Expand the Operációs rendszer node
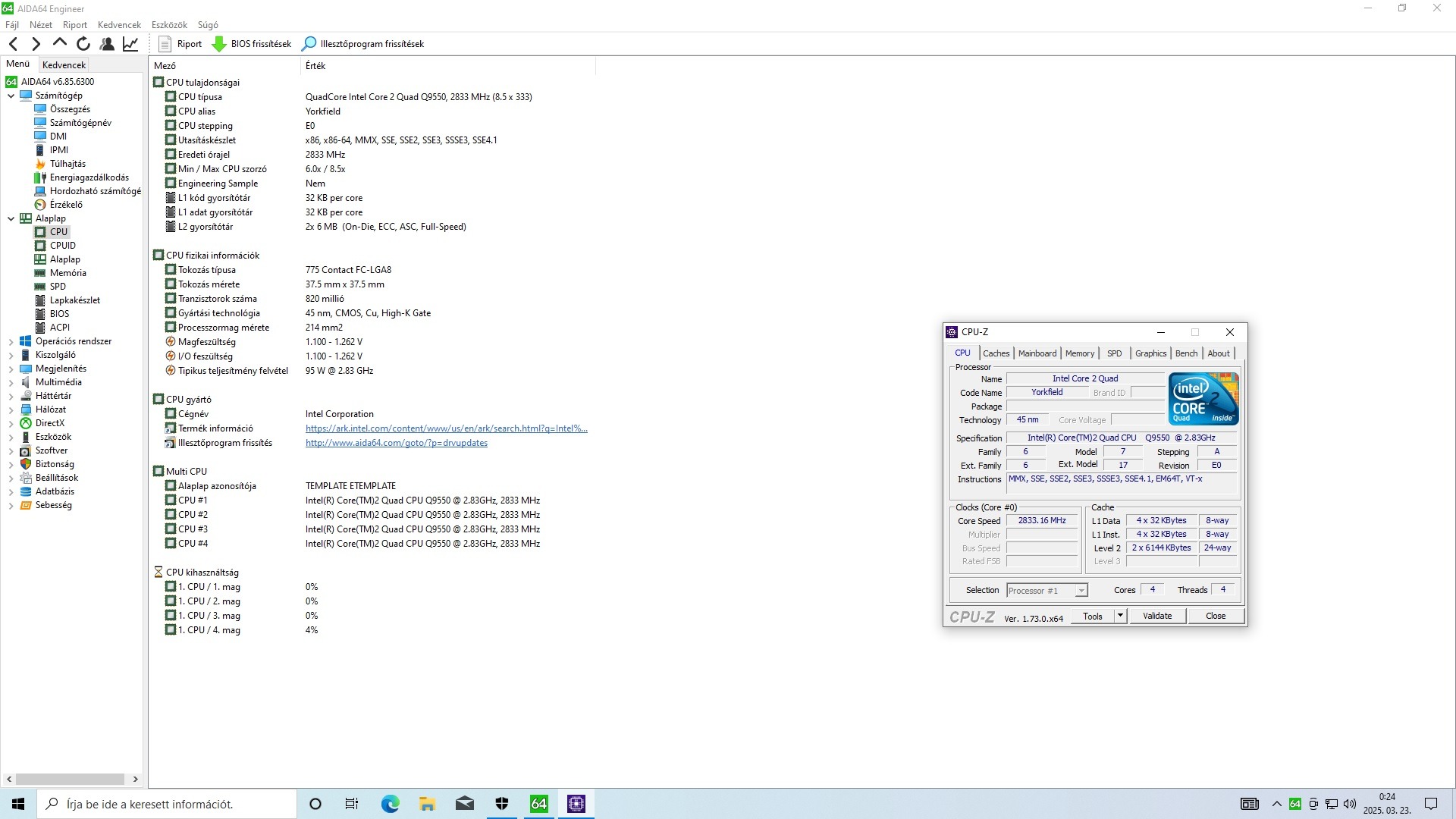The width and height of the screenshot is (1456, 819). coord(11,341)
